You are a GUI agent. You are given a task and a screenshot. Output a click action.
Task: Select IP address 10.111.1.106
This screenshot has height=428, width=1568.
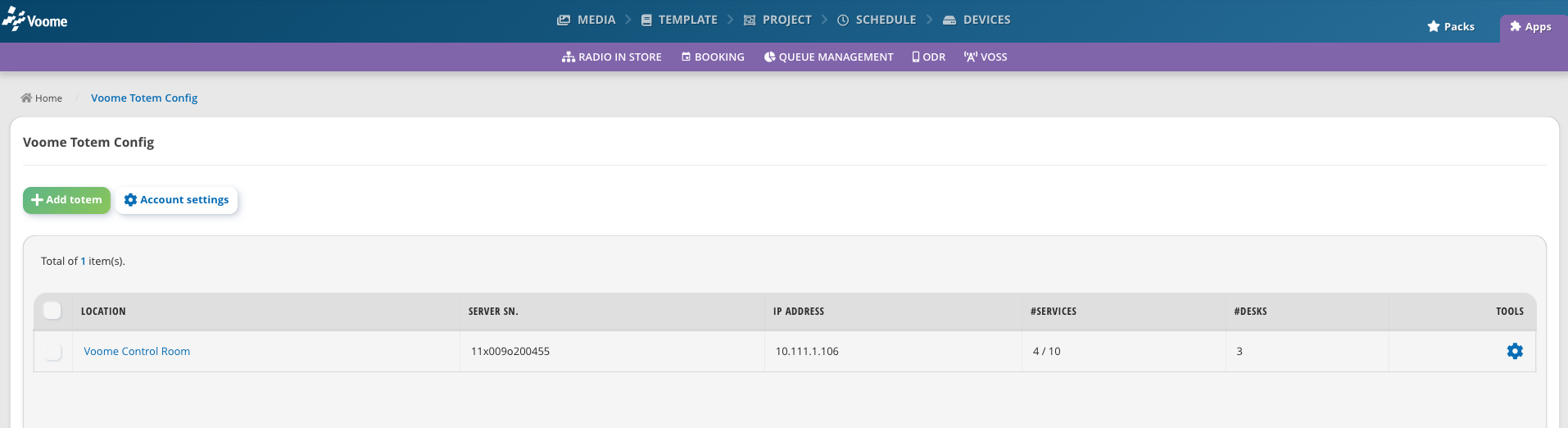tap(807, 351)
